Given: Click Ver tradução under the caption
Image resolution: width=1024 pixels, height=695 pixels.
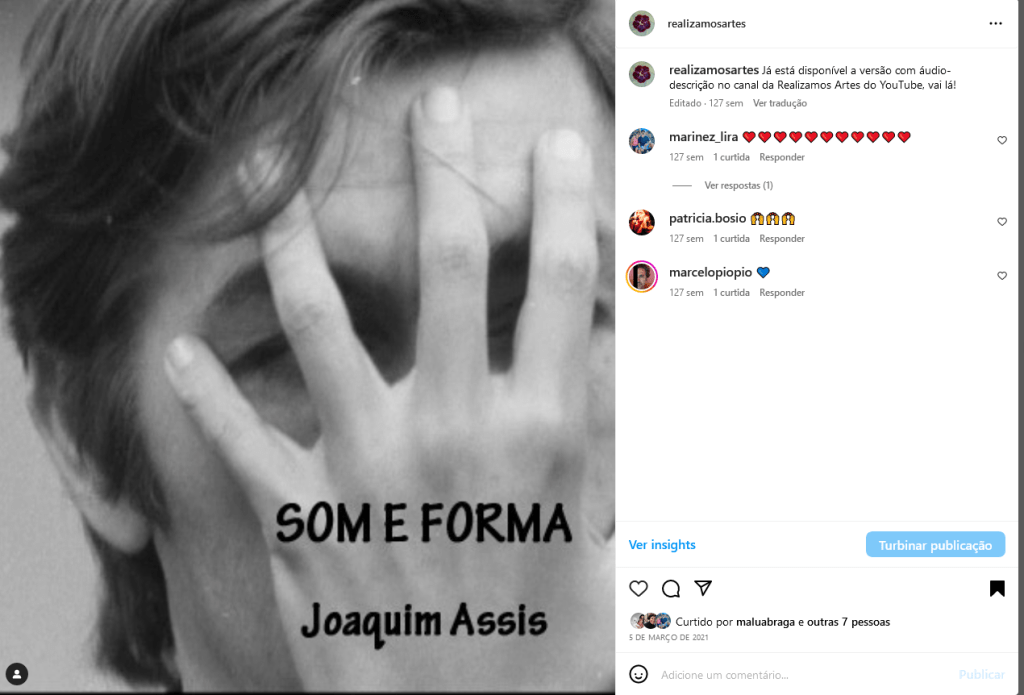Looking at the screenshot, I should [x=780, y=103].
